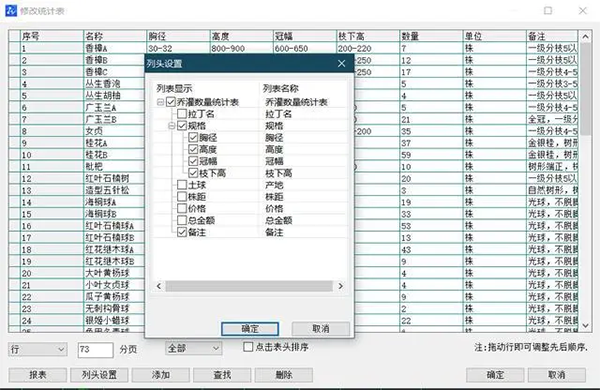Enable 点击表头排序 checkbox
Image resolution: width=600 pixels, height=390 pixels.
coord(248,347)
